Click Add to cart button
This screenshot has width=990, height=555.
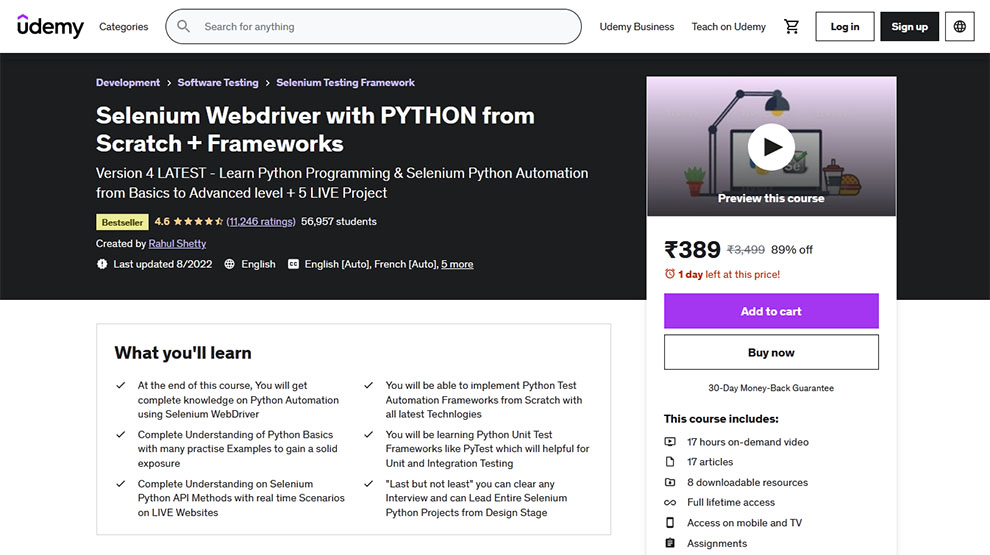coord(771,311)
